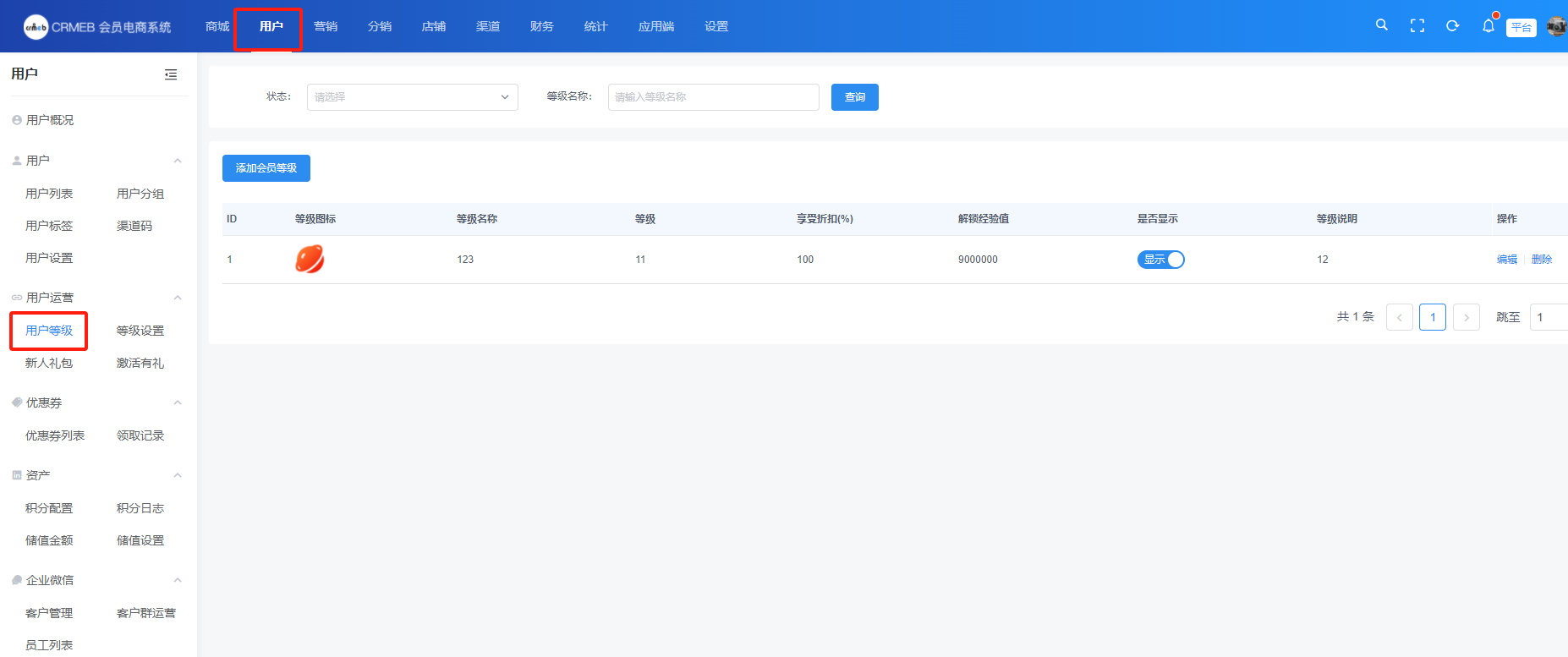This screenshot has width=1568, height=657.
Task: Click the refresh icon in header
Action: [x=1452, y=26]
